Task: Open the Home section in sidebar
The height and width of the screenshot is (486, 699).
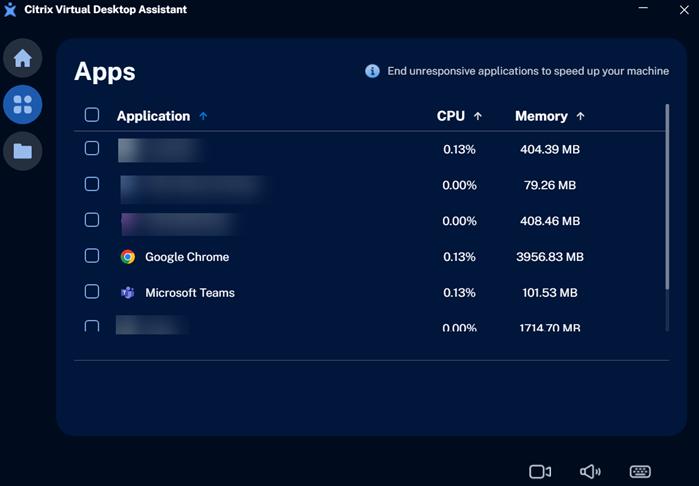Action: point(23,58)
